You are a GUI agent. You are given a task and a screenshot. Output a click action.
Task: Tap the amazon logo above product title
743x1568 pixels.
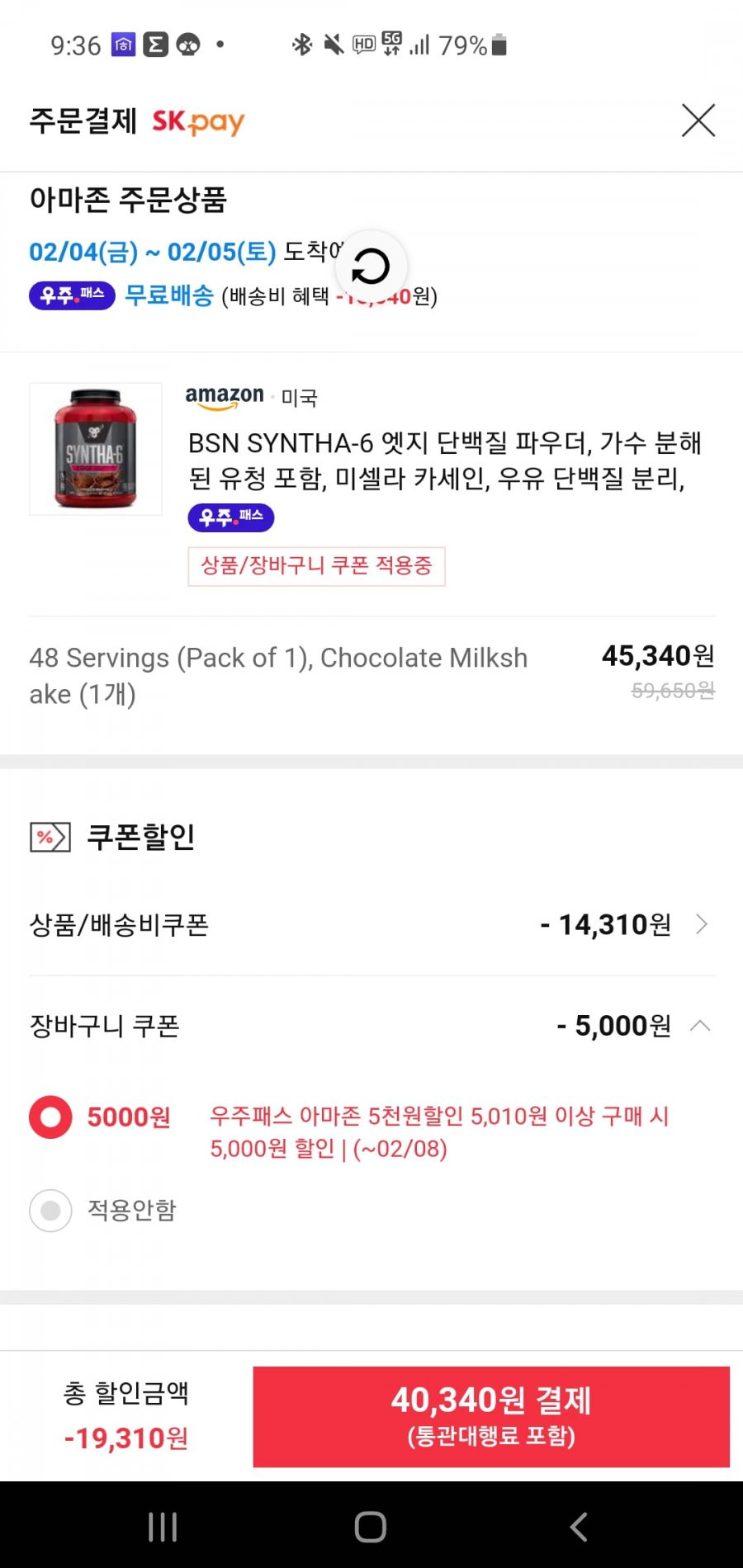pos(225,397)
